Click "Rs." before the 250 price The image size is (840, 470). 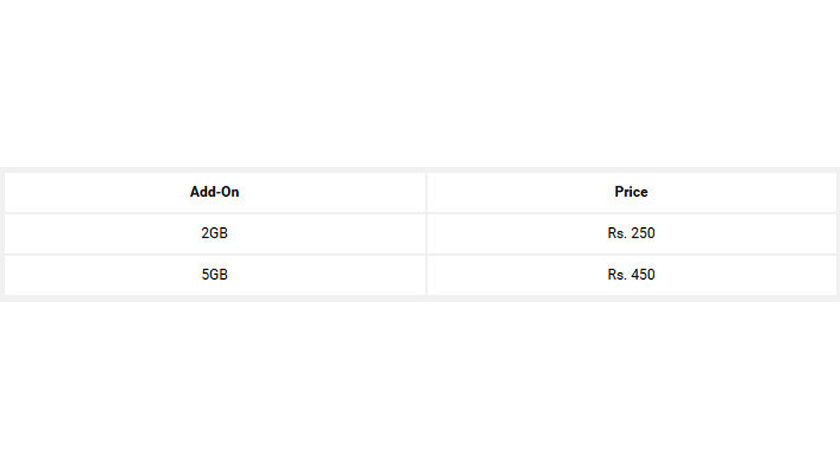pyautogui.click(x=617, y=233)
